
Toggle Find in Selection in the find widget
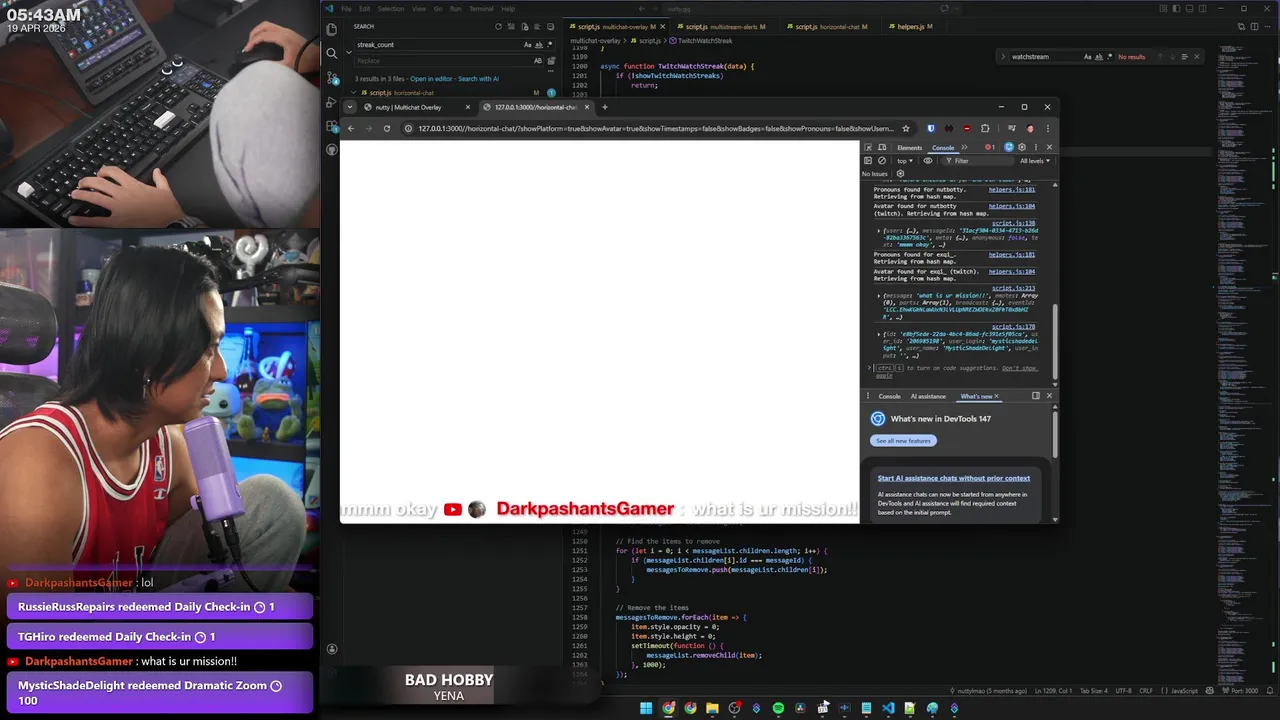pyautogui.click(x=1183, y=57)
